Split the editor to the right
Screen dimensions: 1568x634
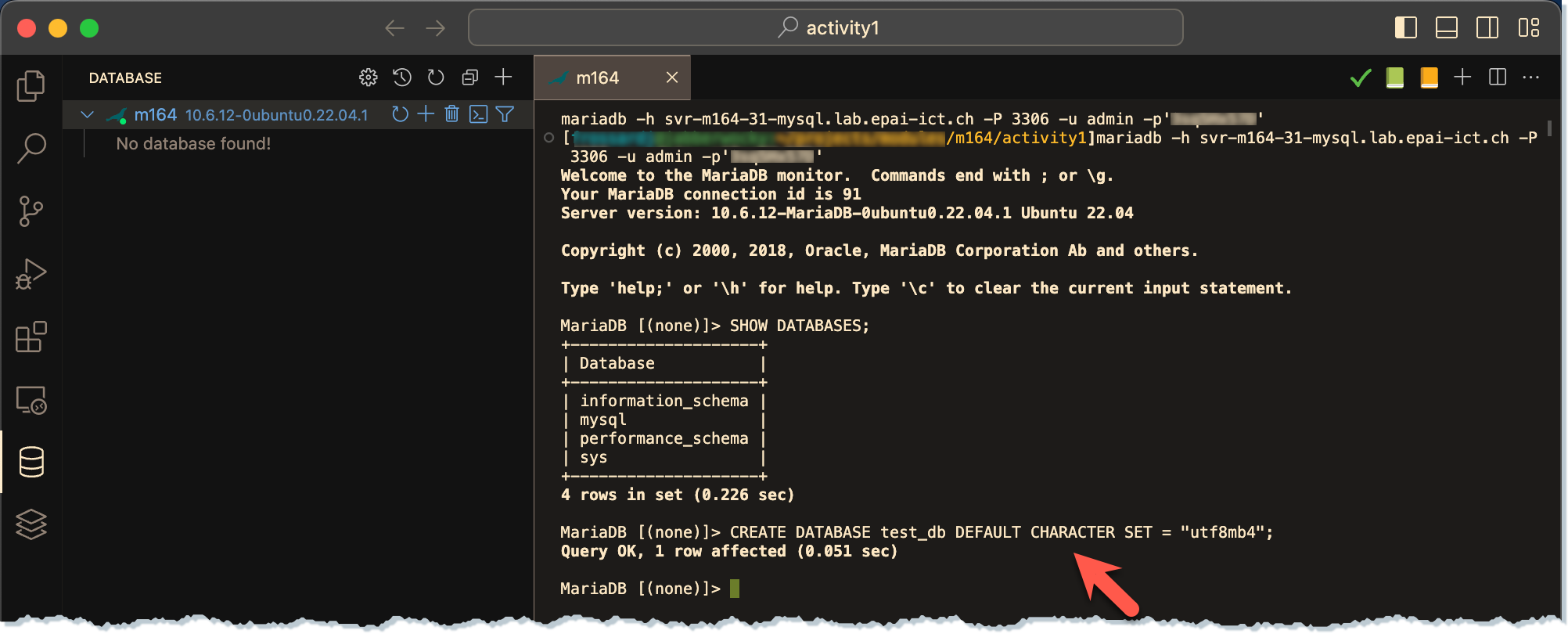(x=1498, y=77)
